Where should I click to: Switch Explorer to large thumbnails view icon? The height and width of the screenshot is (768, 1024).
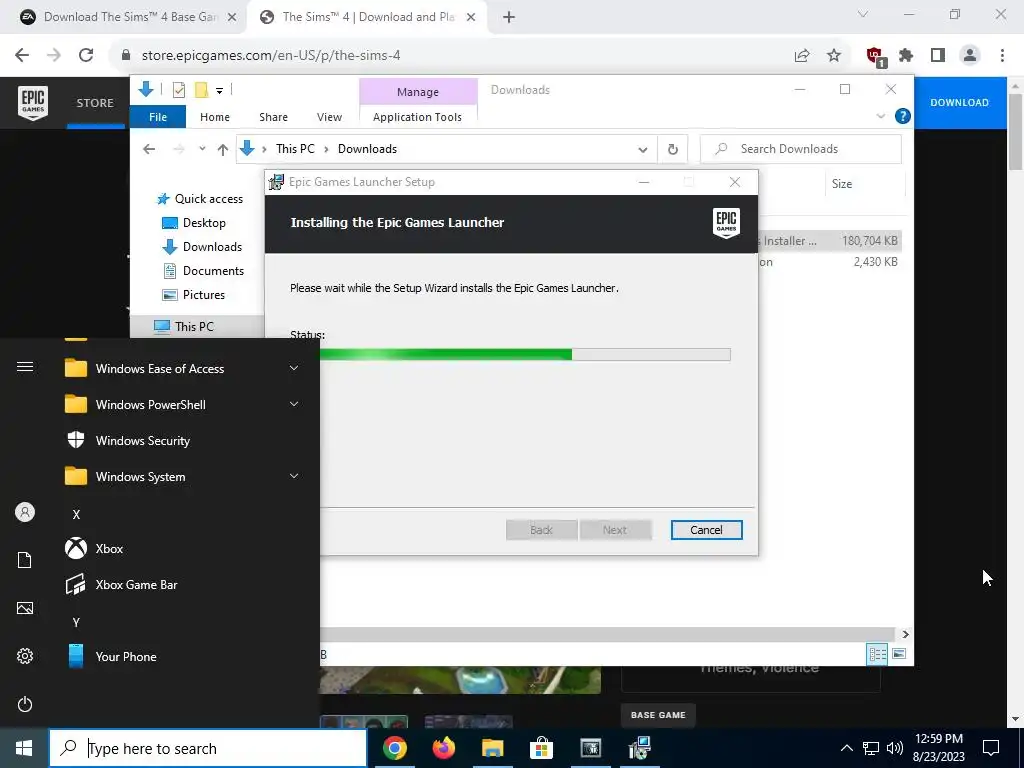pyautogui.click(x=899, y=654)
